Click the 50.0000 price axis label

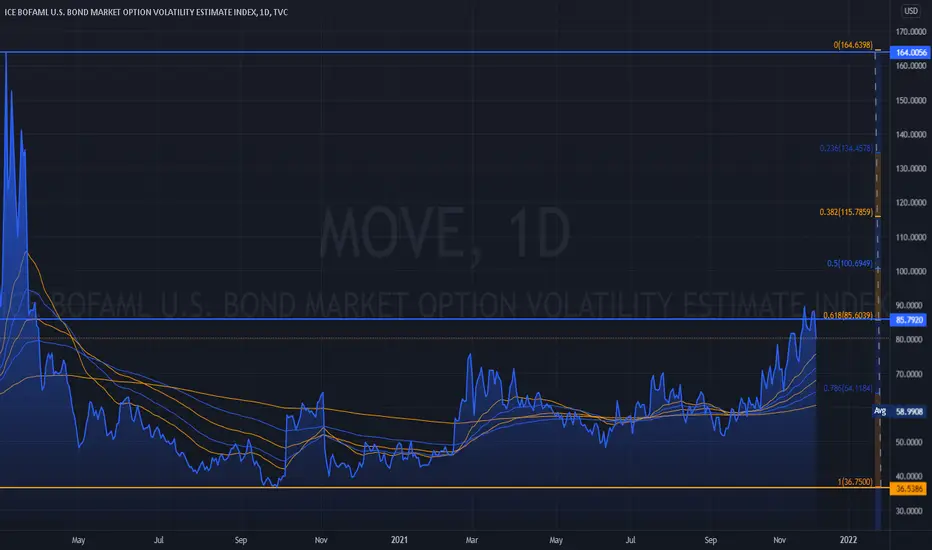point(911,442)
